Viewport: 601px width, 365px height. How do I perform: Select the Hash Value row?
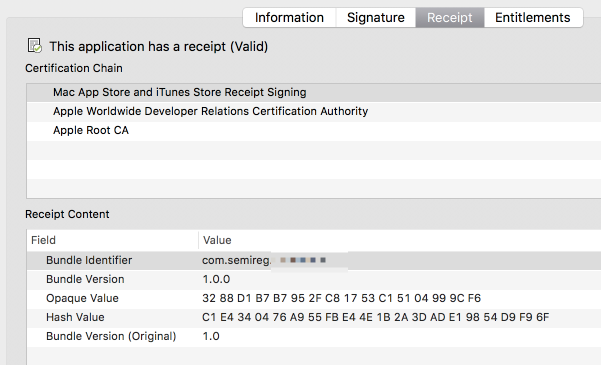pyautogui.click(x=314, y=317)
